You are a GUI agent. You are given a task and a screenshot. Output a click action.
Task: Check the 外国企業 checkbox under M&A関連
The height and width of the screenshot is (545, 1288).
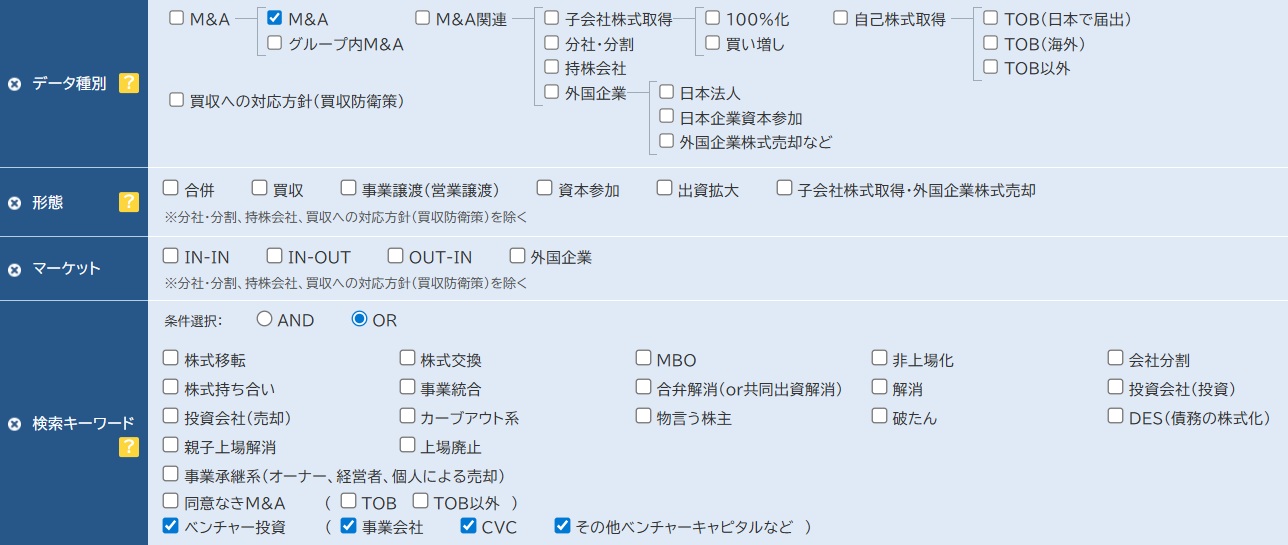click(x=551, y=93)
